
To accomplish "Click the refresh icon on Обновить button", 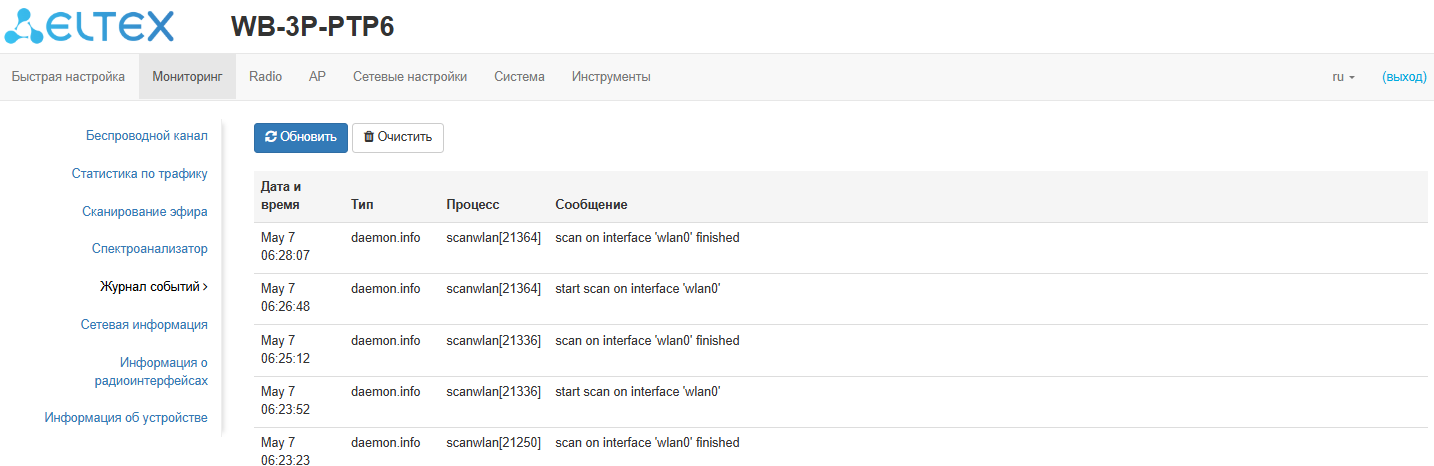I will (x=270, y=137).
